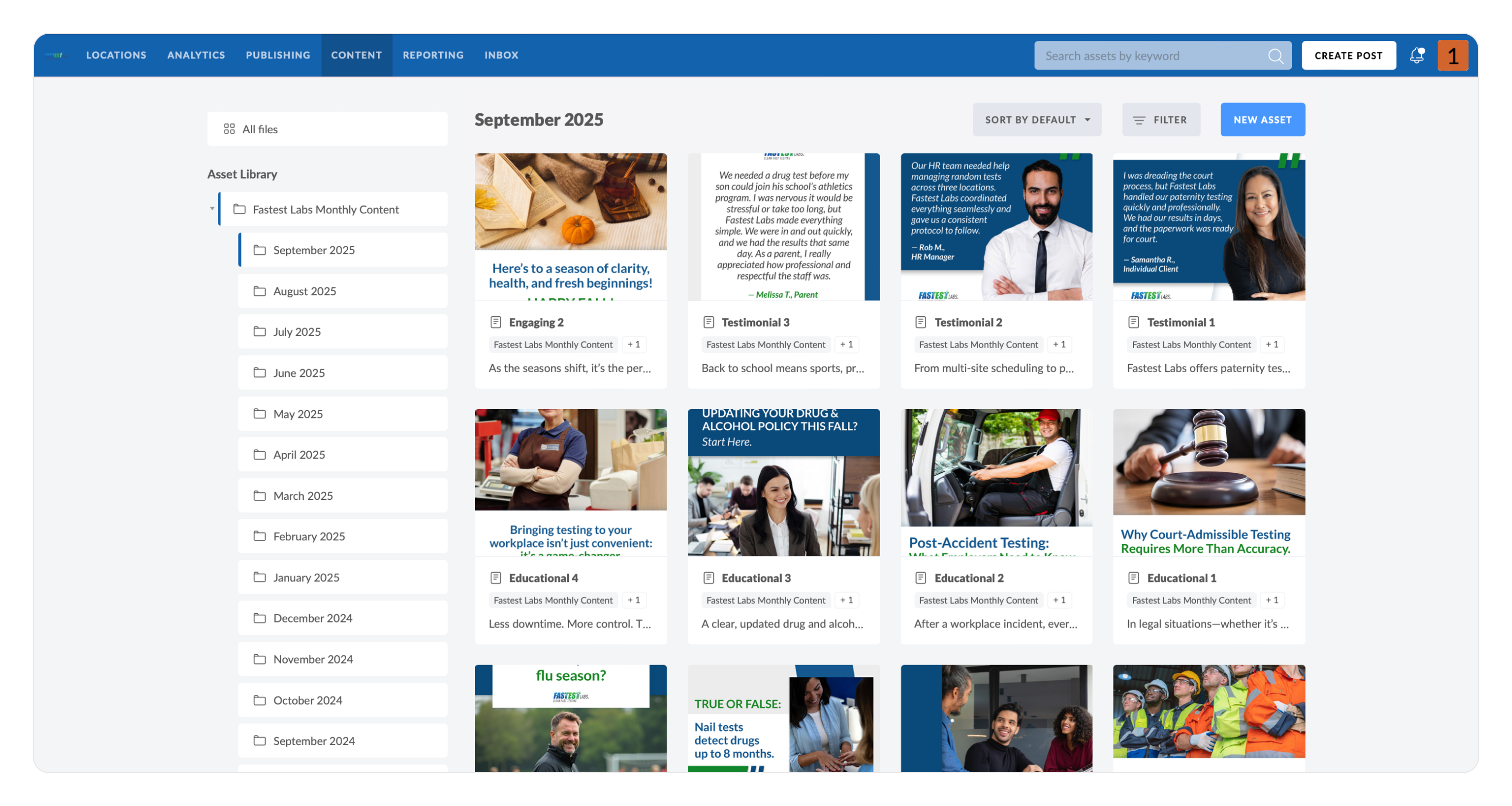Switch to the Publishing tab
The width and height of the screenshot is (1512, 806).
tap(277, 55)
